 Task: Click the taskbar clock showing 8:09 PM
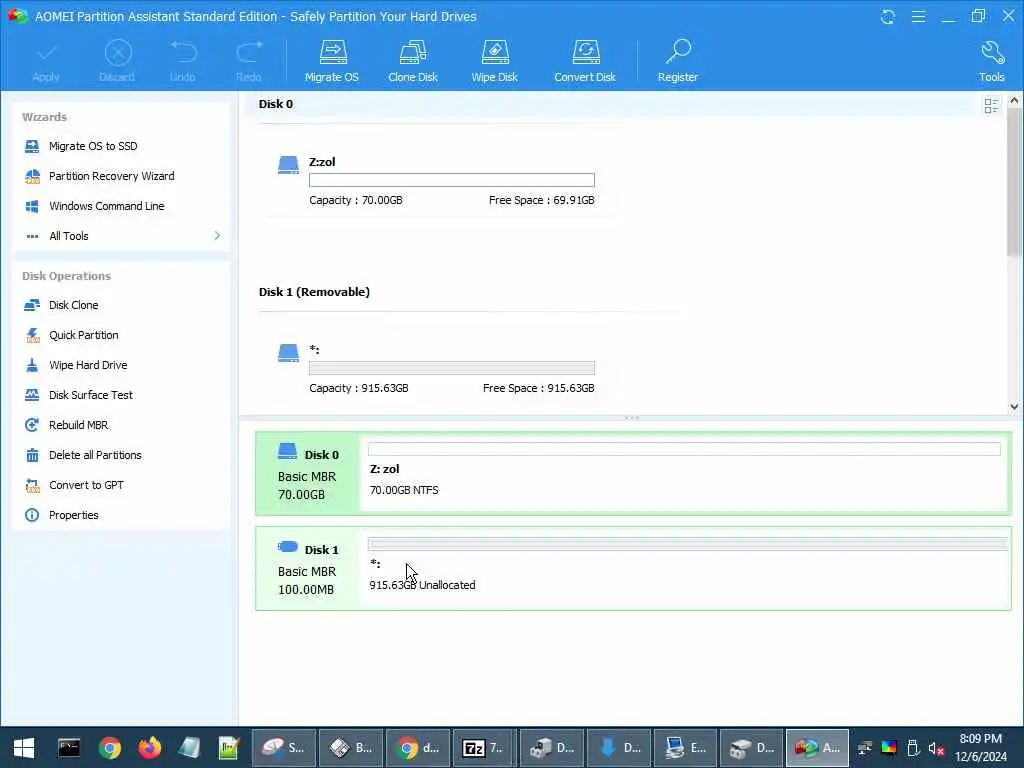(x=980, y=748)
